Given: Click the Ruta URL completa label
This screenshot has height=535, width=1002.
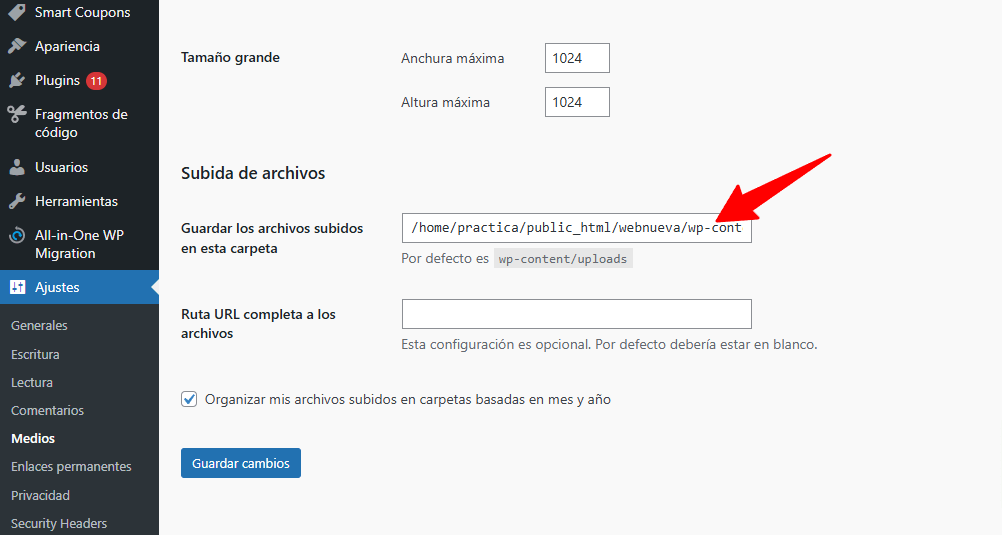Looking at the screenshot, I should pos(258,323).
